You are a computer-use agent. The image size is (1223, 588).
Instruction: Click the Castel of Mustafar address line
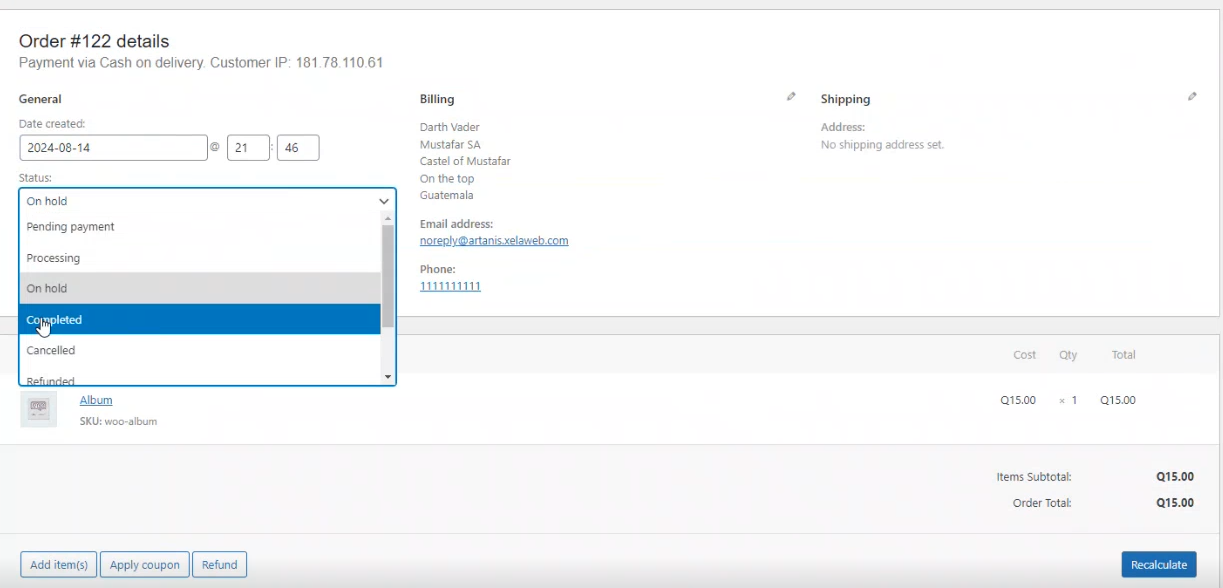point(465,161)
